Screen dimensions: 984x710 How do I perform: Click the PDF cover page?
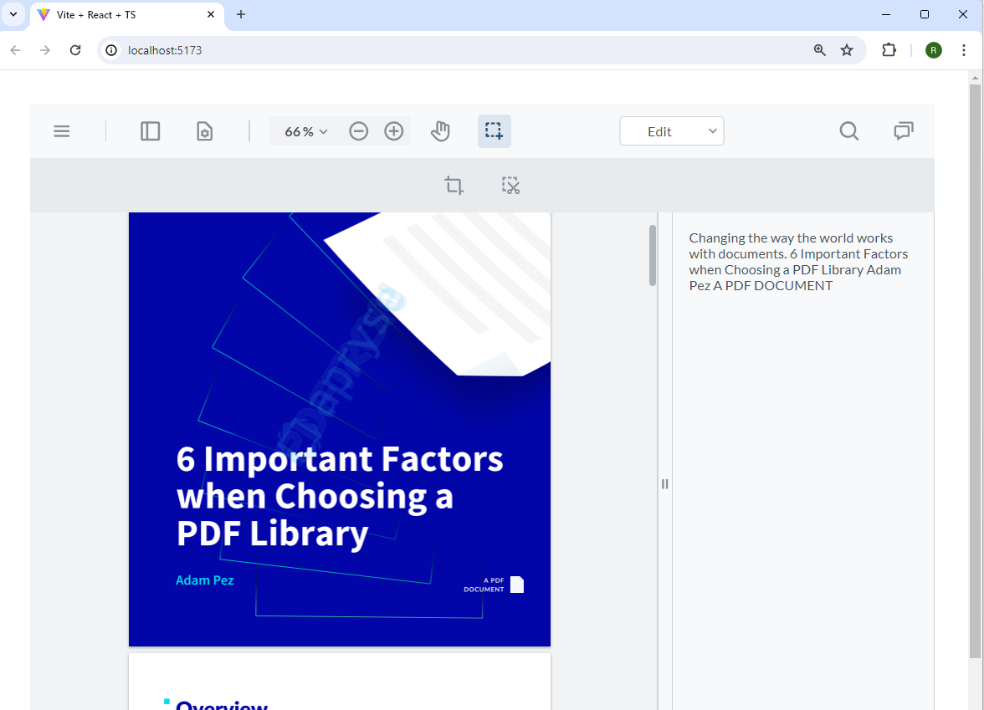coord(340,429)
